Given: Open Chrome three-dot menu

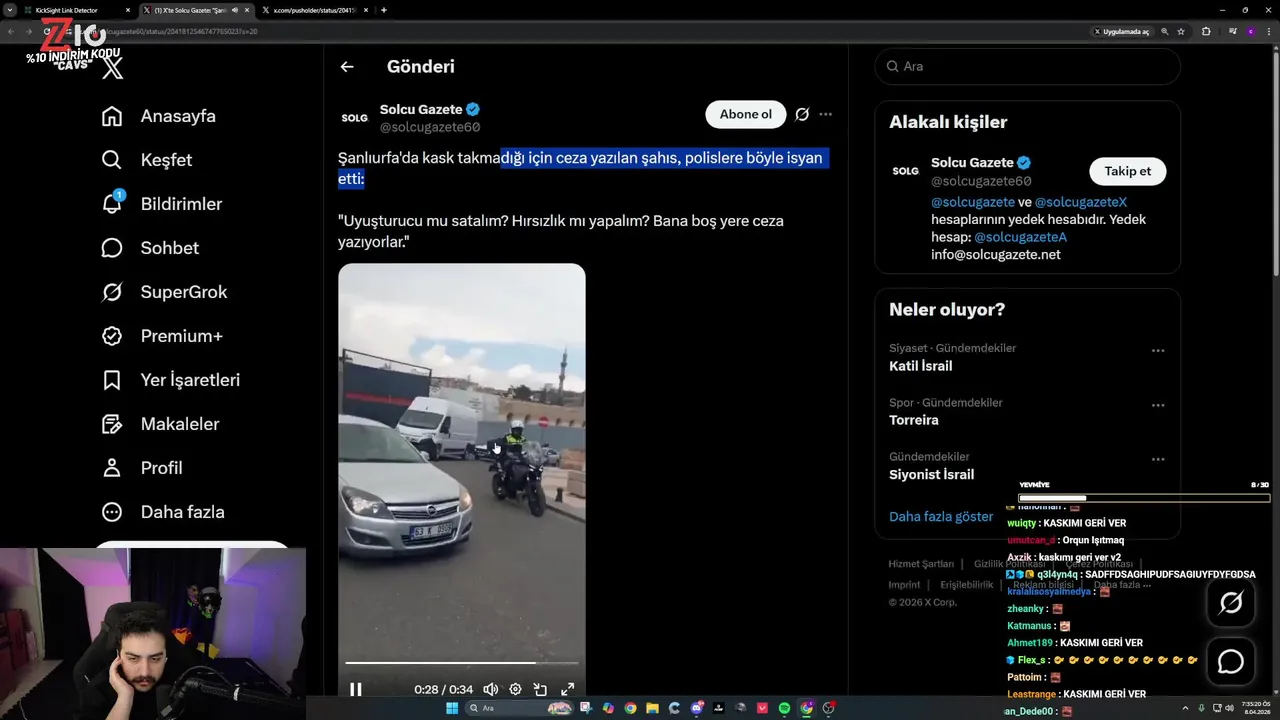Looking at the screenshot, I should click(1271, 31).
